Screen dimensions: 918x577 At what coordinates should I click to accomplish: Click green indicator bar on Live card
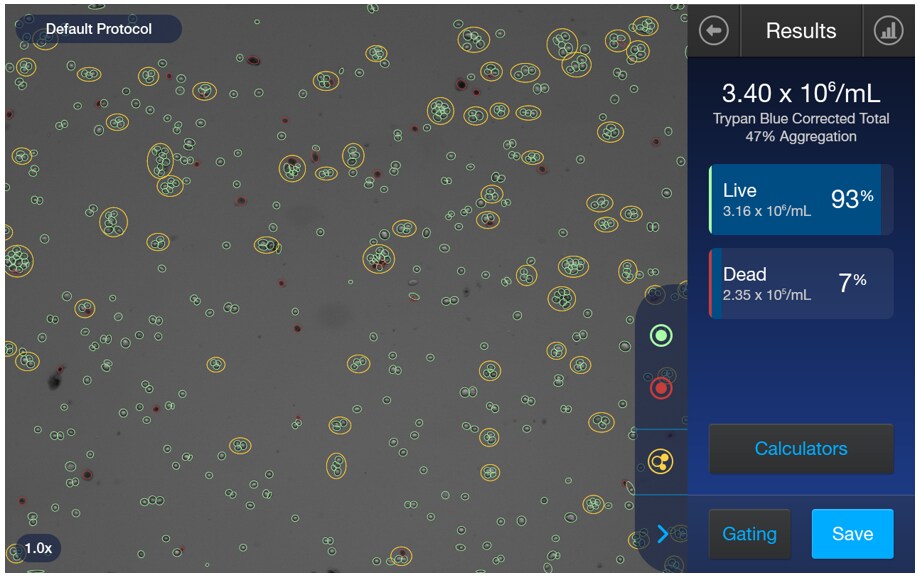click(x=710, y=200)
